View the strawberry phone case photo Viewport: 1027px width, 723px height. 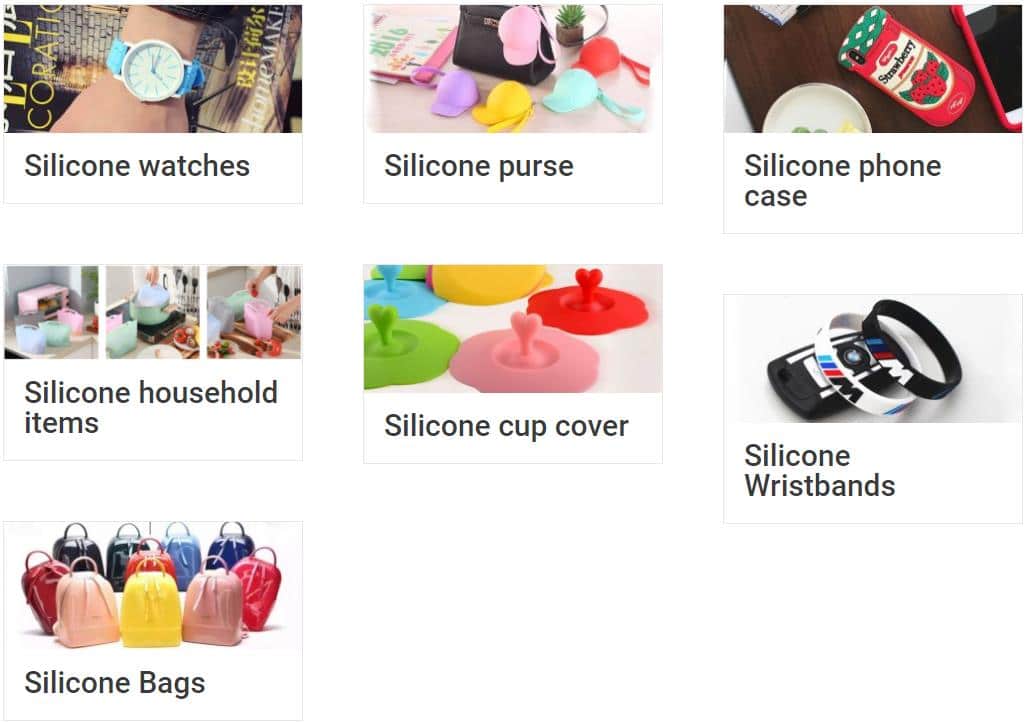coord(872,68)
